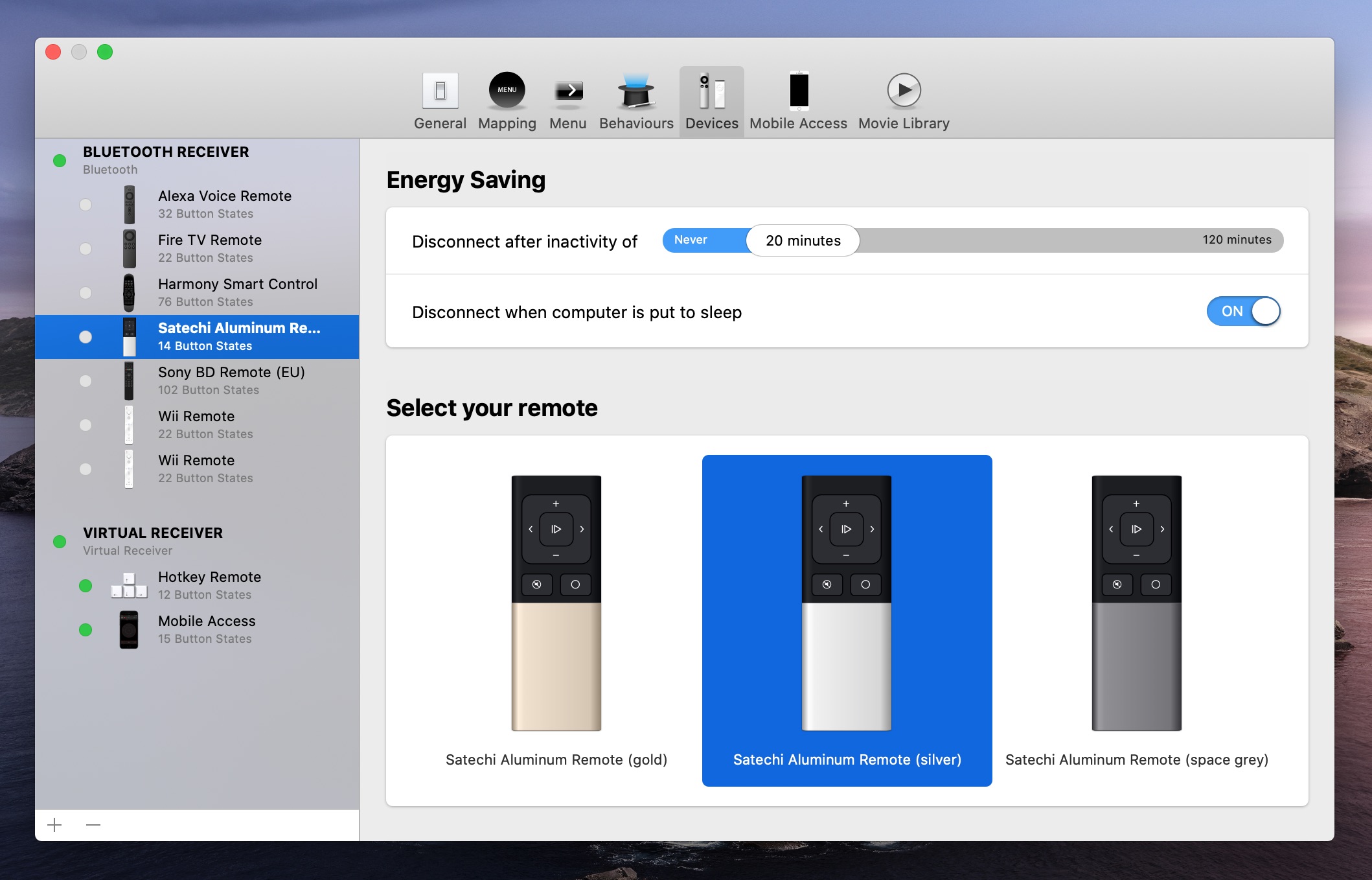Viewport: 1372px width, 880px height.
Task: Click the '102 Button States' text
Action: click(209, 390)
